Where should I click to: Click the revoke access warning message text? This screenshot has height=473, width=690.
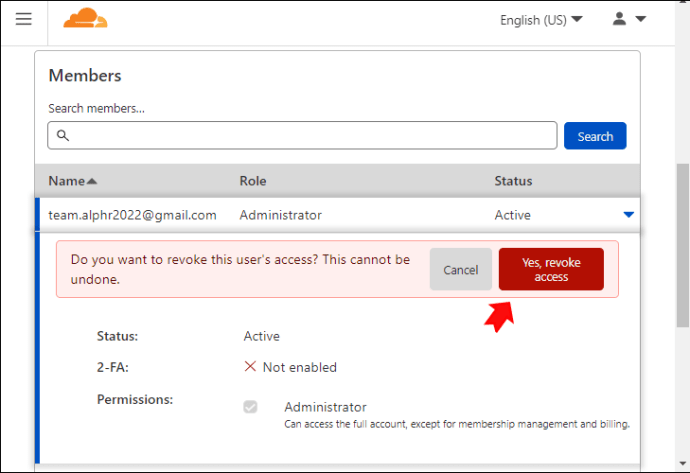pos(240,269)
